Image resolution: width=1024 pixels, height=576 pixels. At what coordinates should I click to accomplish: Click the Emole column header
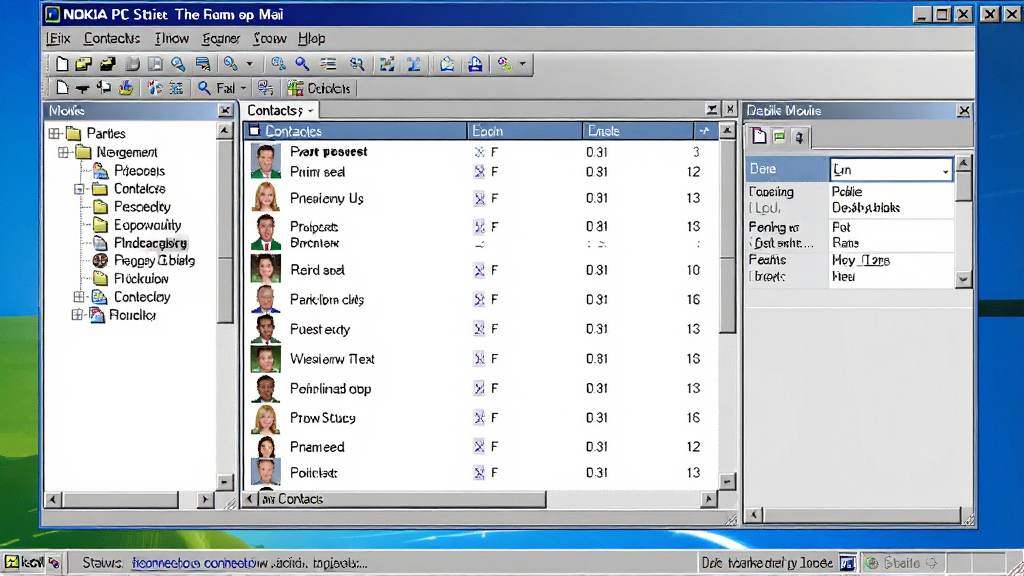pyautogui.click(x=638, y=131)
